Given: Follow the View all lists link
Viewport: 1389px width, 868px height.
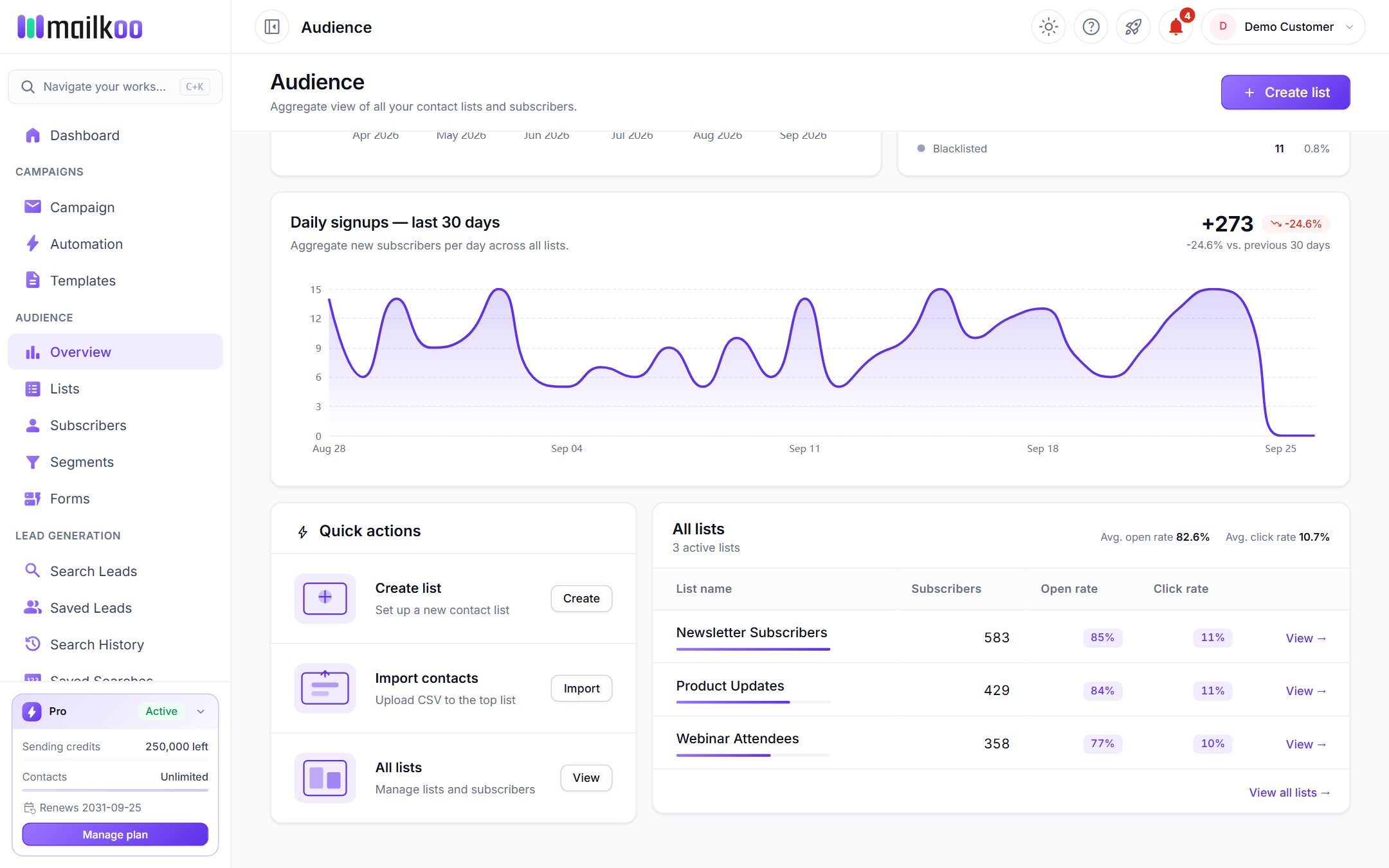Looking at the screenshot, I should (1289, 793).
